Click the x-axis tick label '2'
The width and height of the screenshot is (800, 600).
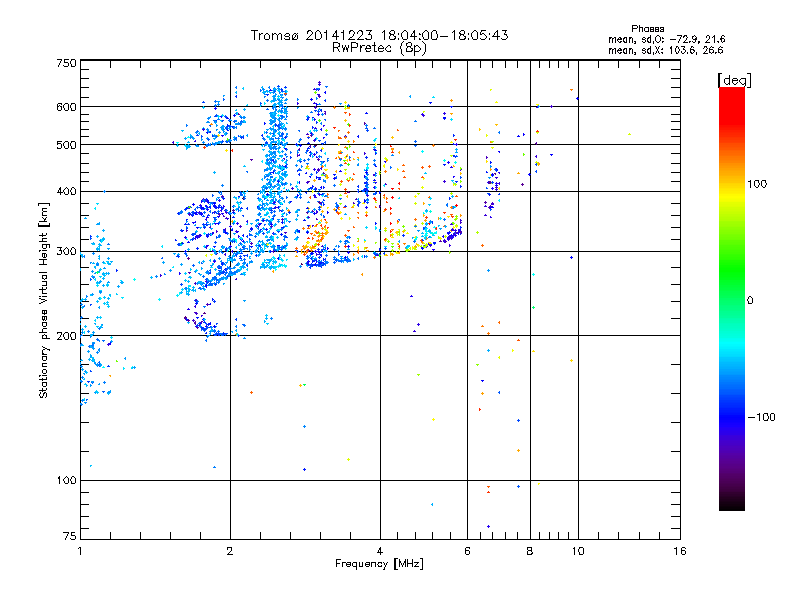coord(230,551)
